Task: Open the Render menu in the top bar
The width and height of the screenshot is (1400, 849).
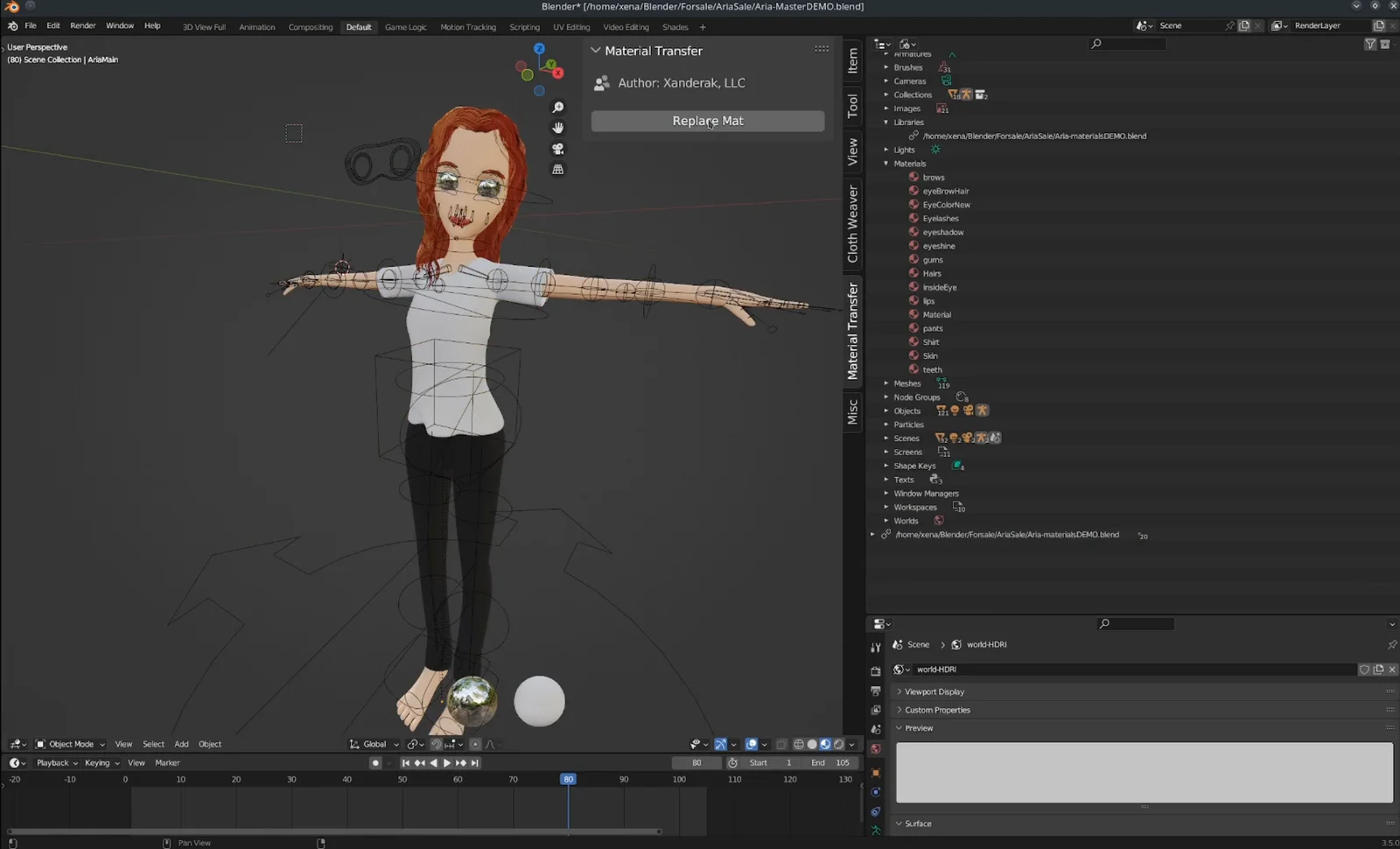Action: (83, 25)
